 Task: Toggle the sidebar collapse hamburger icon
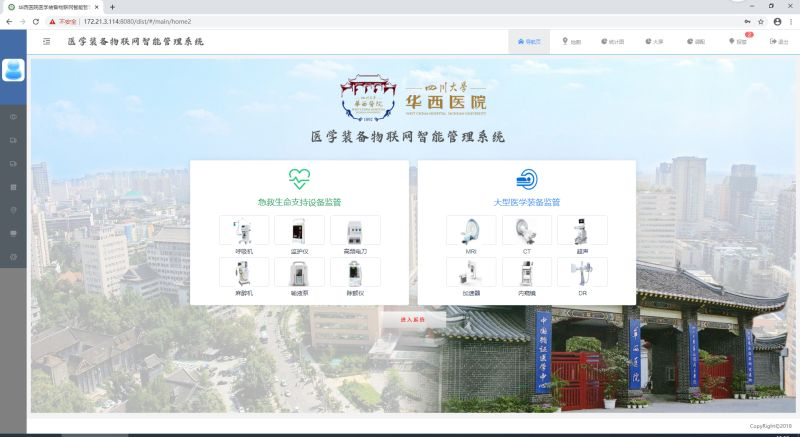coord(46,42)
